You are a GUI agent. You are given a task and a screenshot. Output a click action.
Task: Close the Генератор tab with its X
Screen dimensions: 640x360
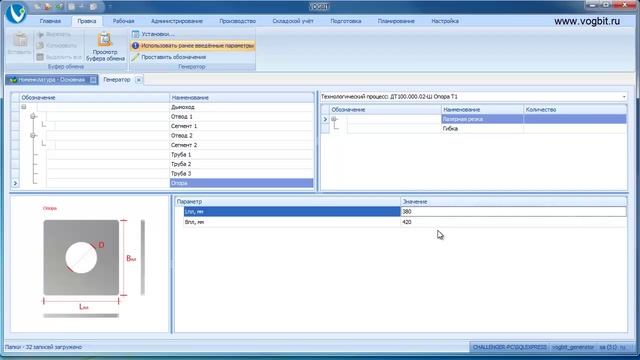pyautogui.click(x=139, y=80)
